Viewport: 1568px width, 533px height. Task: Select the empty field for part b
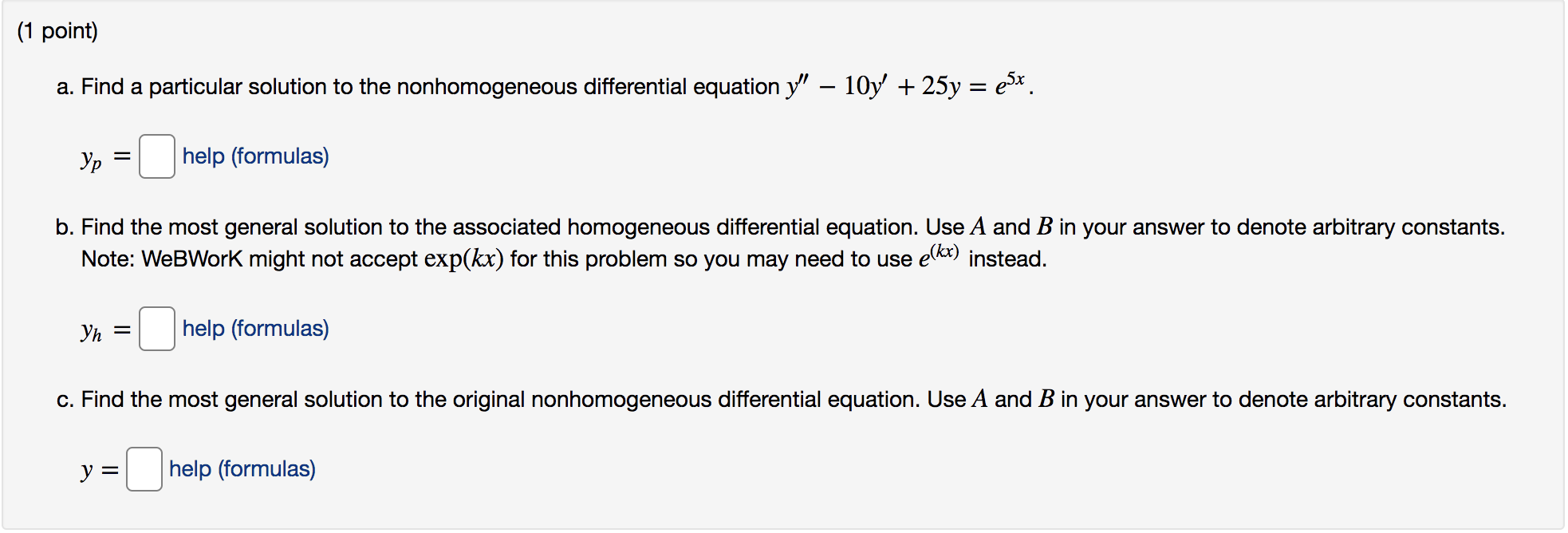coord(158,329)
